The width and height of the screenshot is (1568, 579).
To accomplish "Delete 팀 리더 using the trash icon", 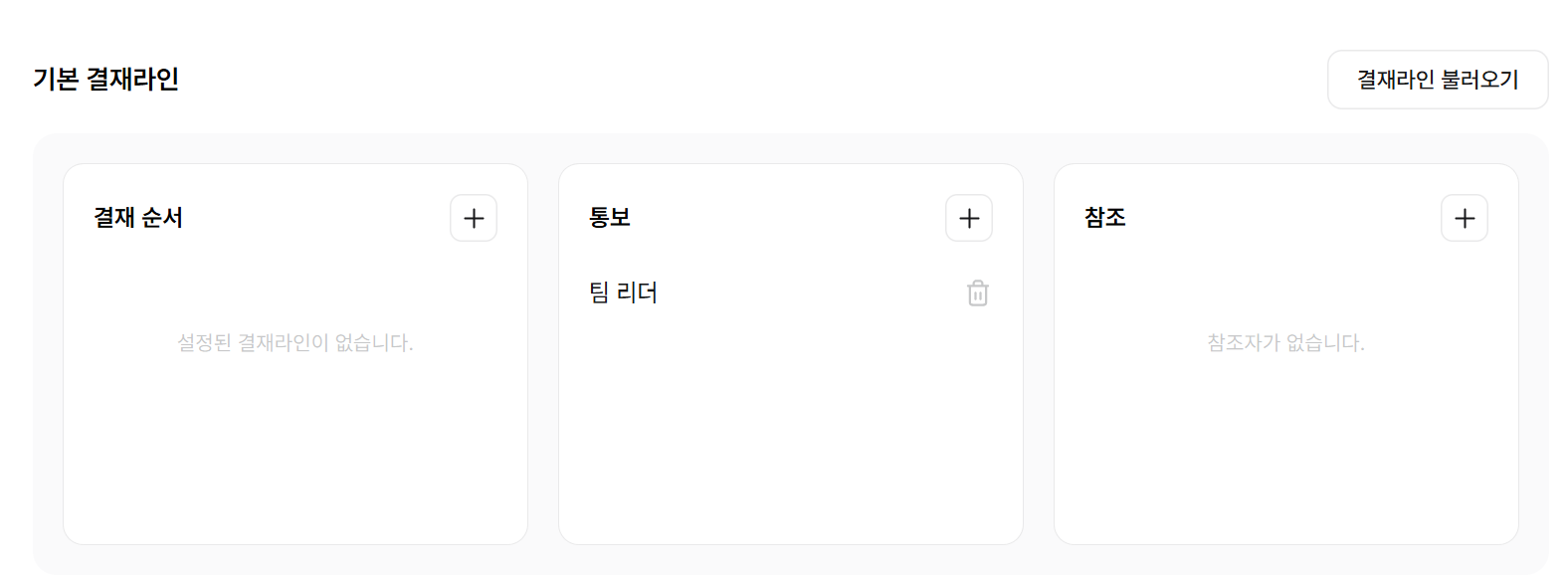I will click(x=978, y=293).
